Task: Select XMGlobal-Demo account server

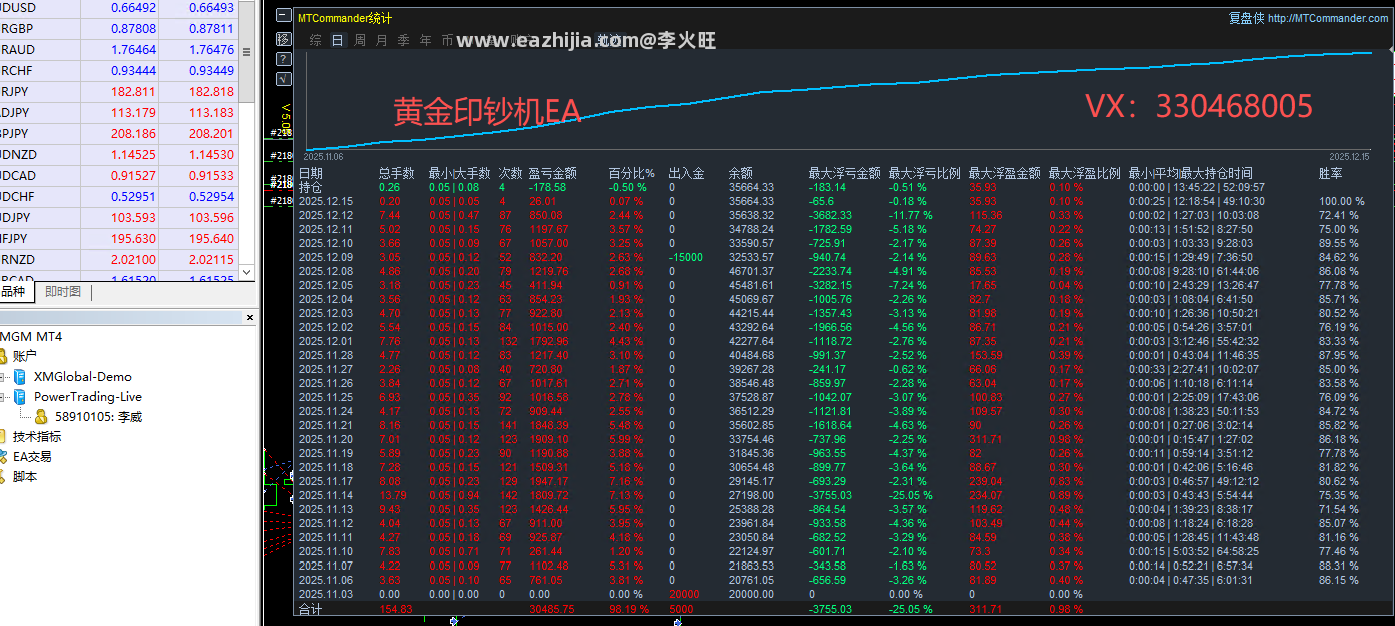Action: coord(82,377)
